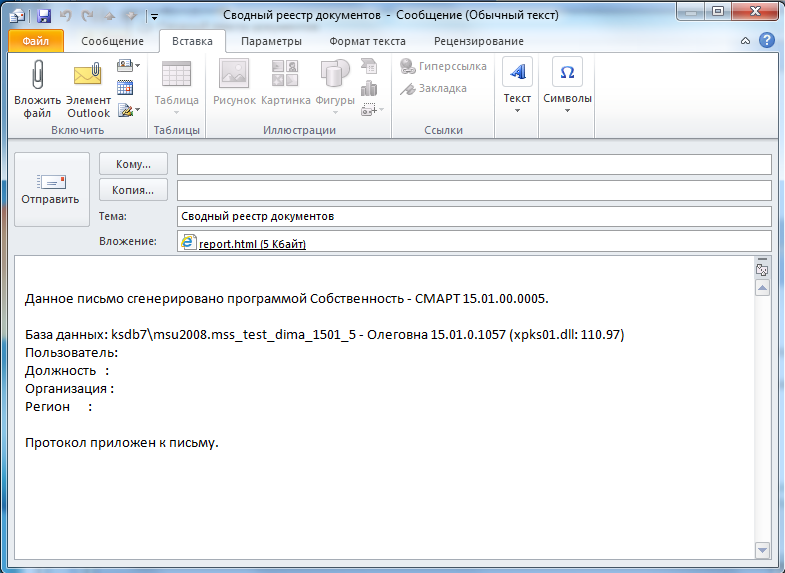Click the Таблица table icon
Image resolution: width=785 pixels, height=573 pixels.
[x=176, y=74]
